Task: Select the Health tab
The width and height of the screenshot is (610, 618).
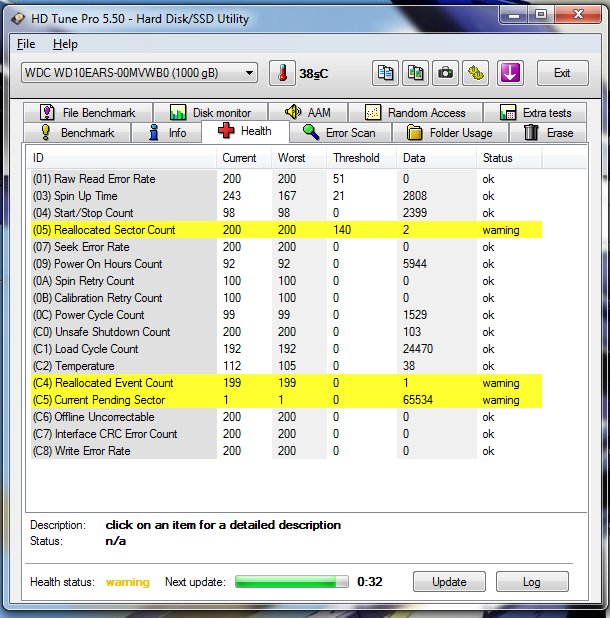Action: pyautogui.click(x=245, y=131)
